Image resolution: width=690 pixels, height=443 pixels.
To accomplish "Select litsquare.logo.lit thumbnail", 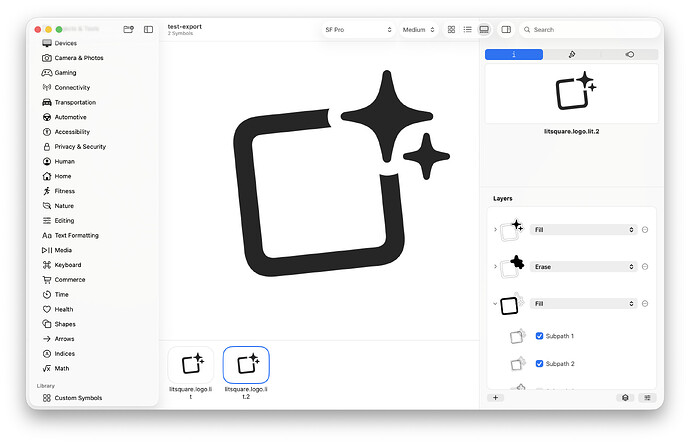I will click(x=191, y=365).
